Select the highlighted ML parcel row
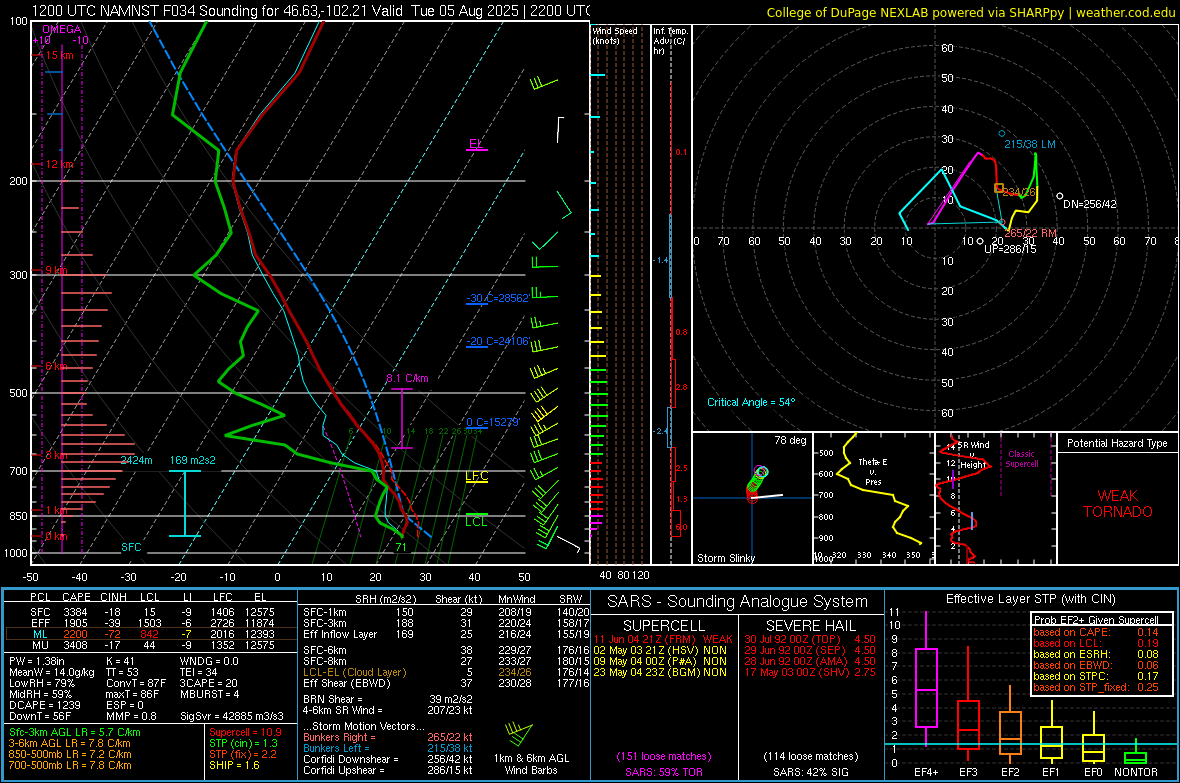This screenshot has width=1180, height=783. [151, 634]
